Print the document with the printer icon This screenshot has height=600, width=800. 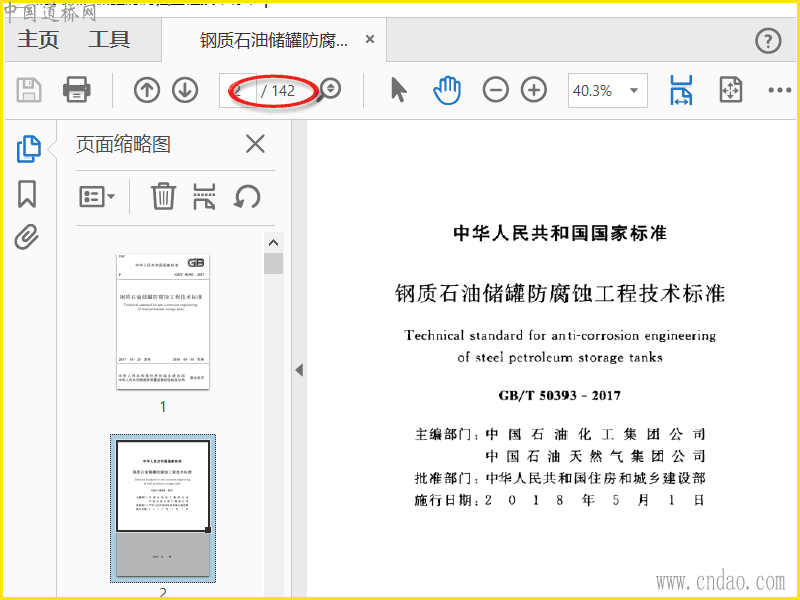(x=77, y=90)
